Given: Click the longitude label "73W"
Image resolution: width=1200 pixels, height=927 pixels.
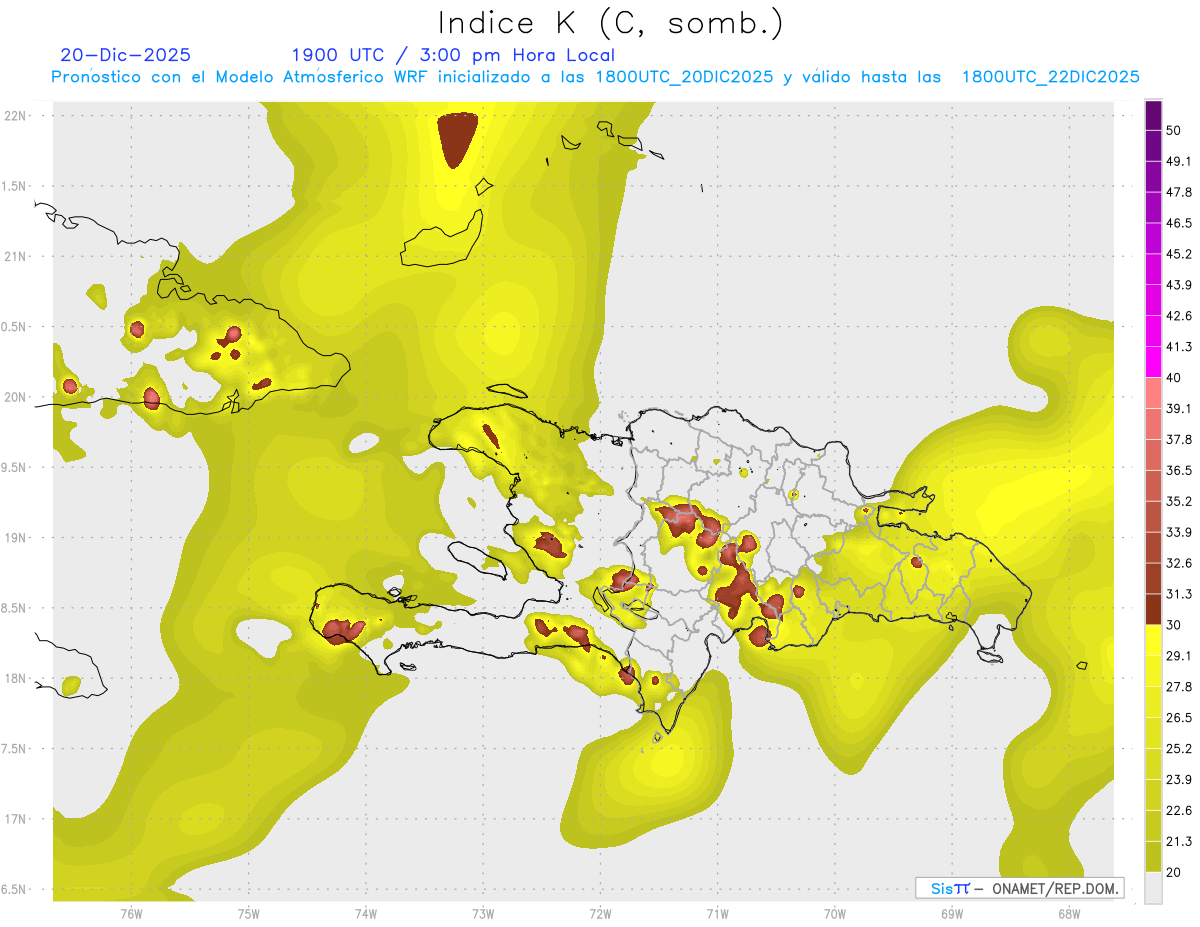Looking at the screenshot, I should (483, 914).
